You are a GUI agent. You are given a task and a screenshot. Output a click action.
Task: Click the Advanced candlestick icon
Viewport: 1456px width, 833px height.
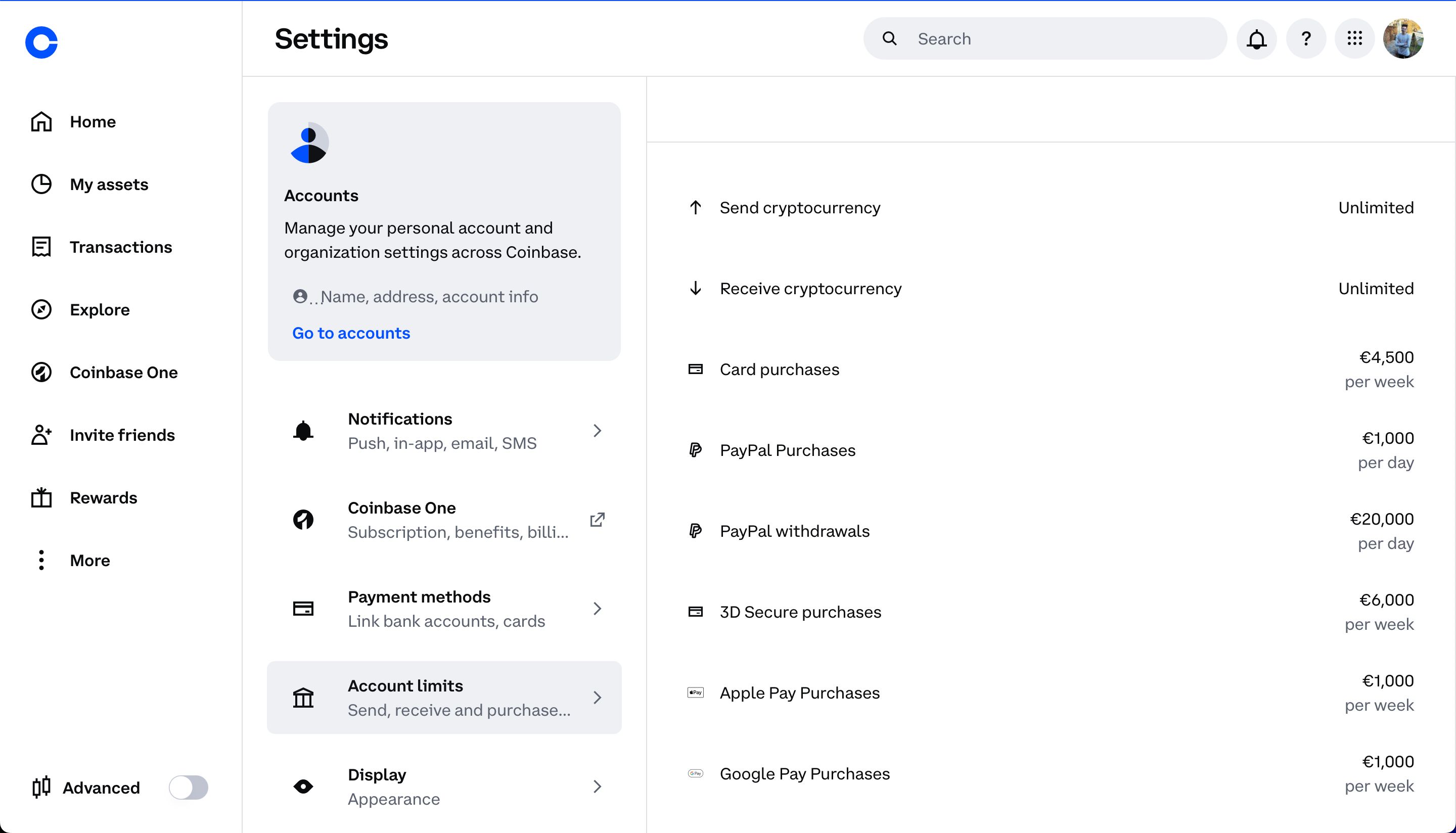coord(41,787)
